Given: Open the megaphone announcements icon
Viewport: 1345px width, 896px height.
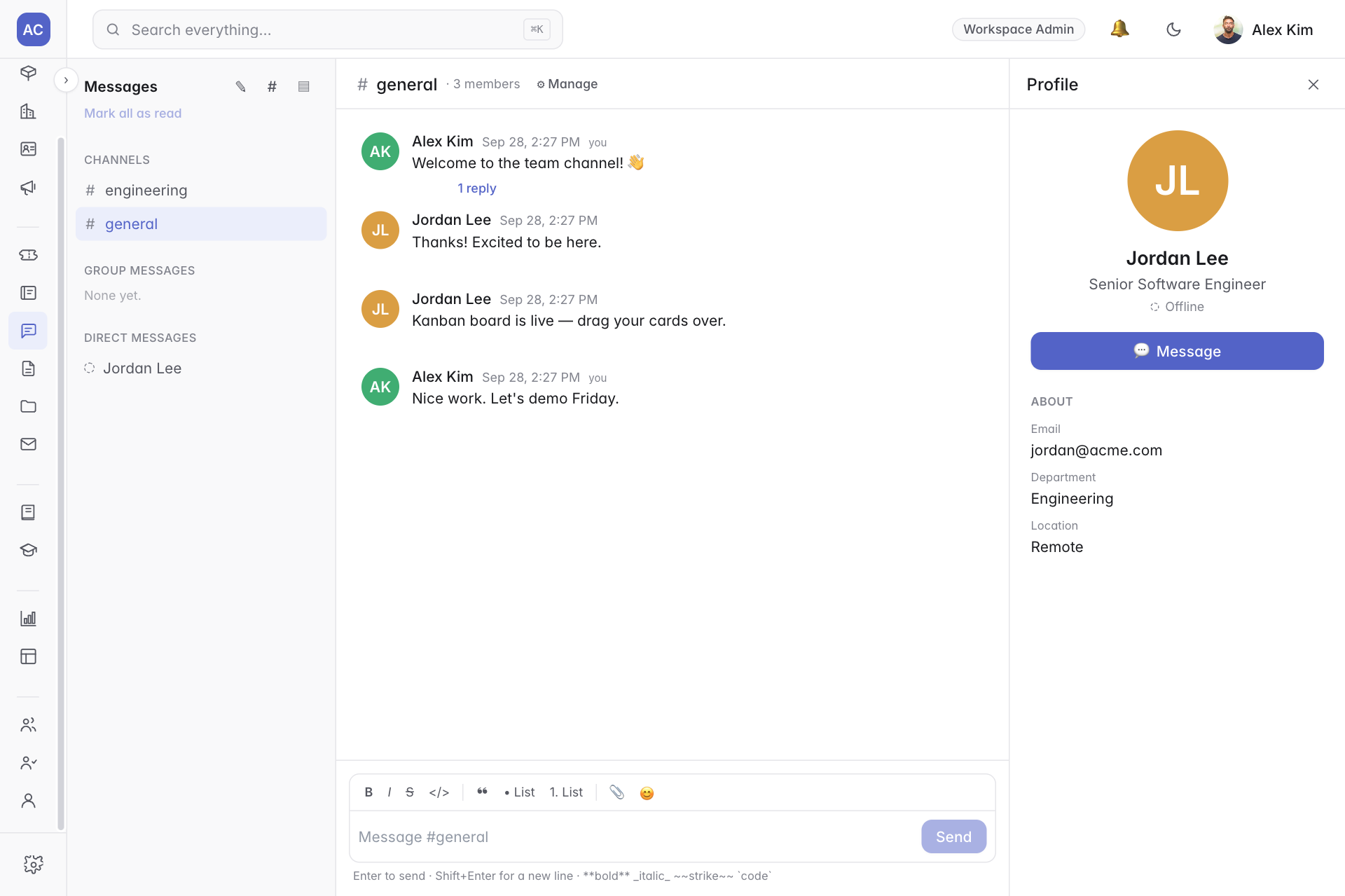Looking at the screenshot, I should (28, 187).
